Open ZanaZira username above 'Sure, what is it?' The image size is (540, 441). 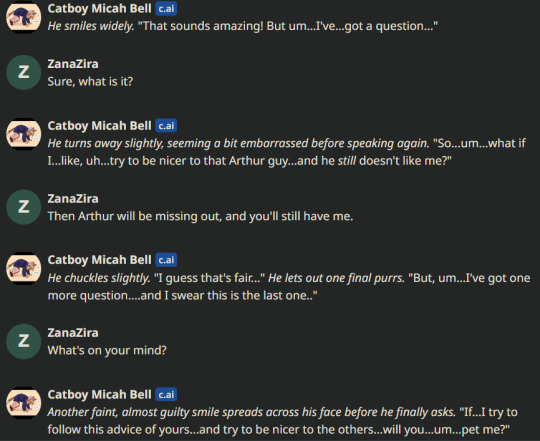tap(73, 64)
